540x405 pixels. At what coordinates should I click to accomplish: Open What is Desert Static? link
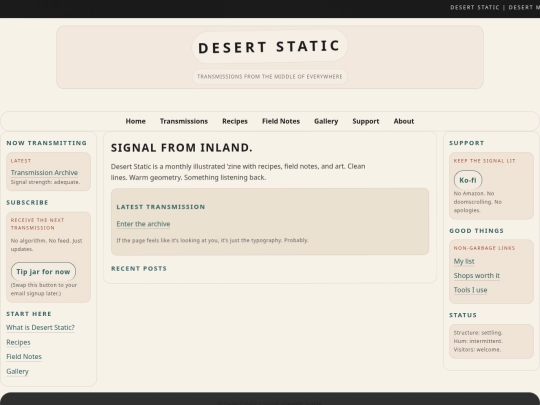pos(40,328)
